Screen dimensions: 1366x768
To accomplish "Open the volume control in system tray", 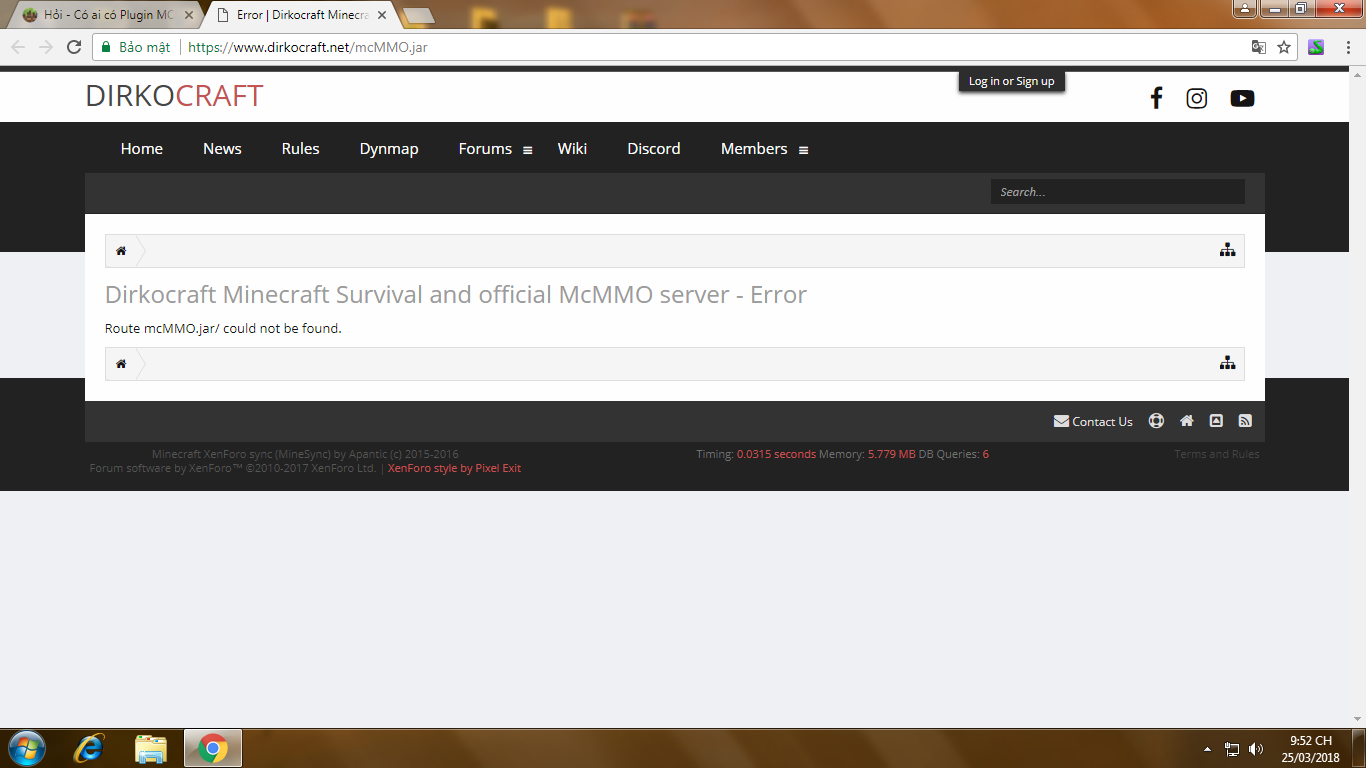I will point(1257,749).
